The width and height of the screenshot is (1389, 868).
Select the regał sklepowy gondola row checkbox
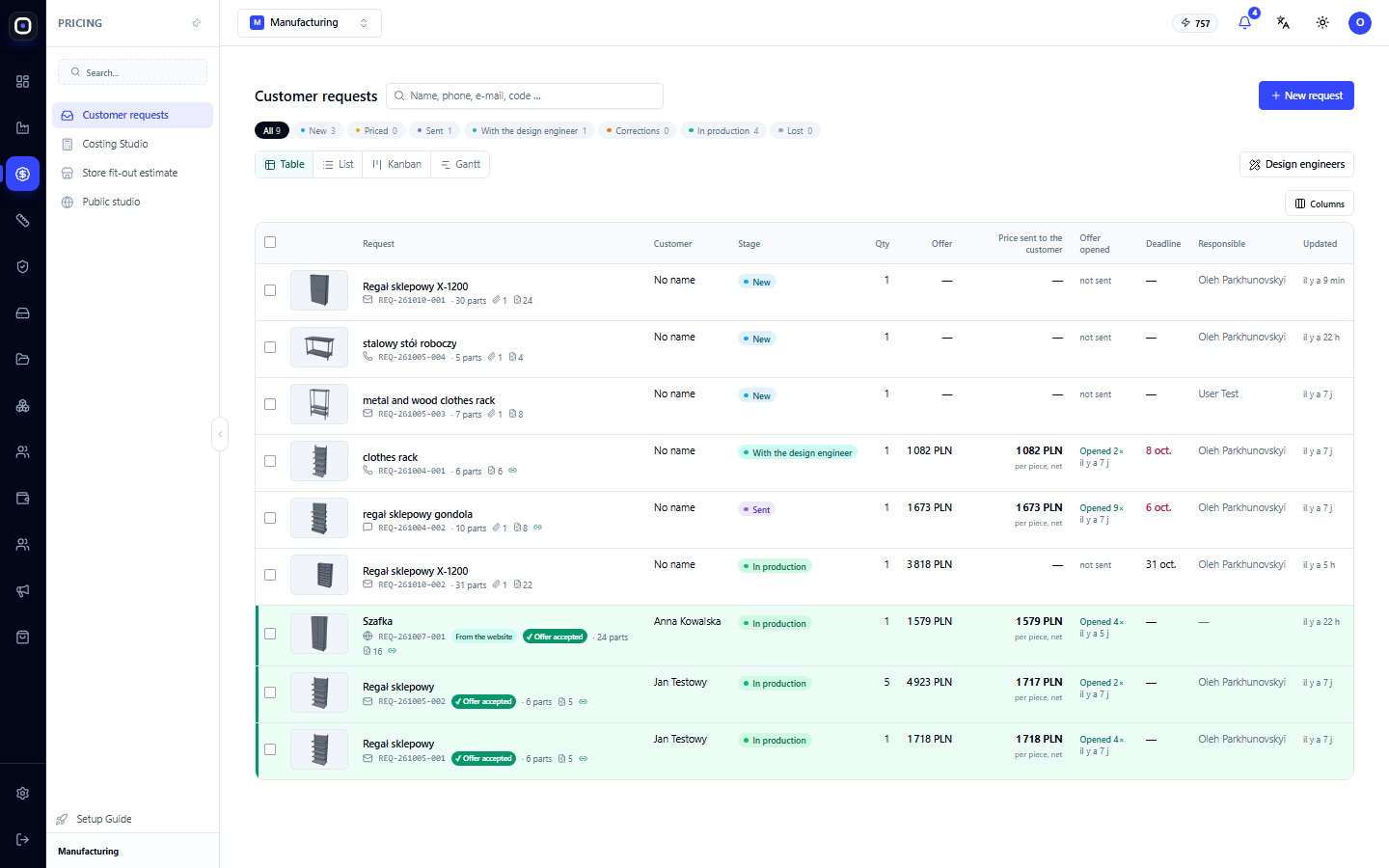[270, 518]
